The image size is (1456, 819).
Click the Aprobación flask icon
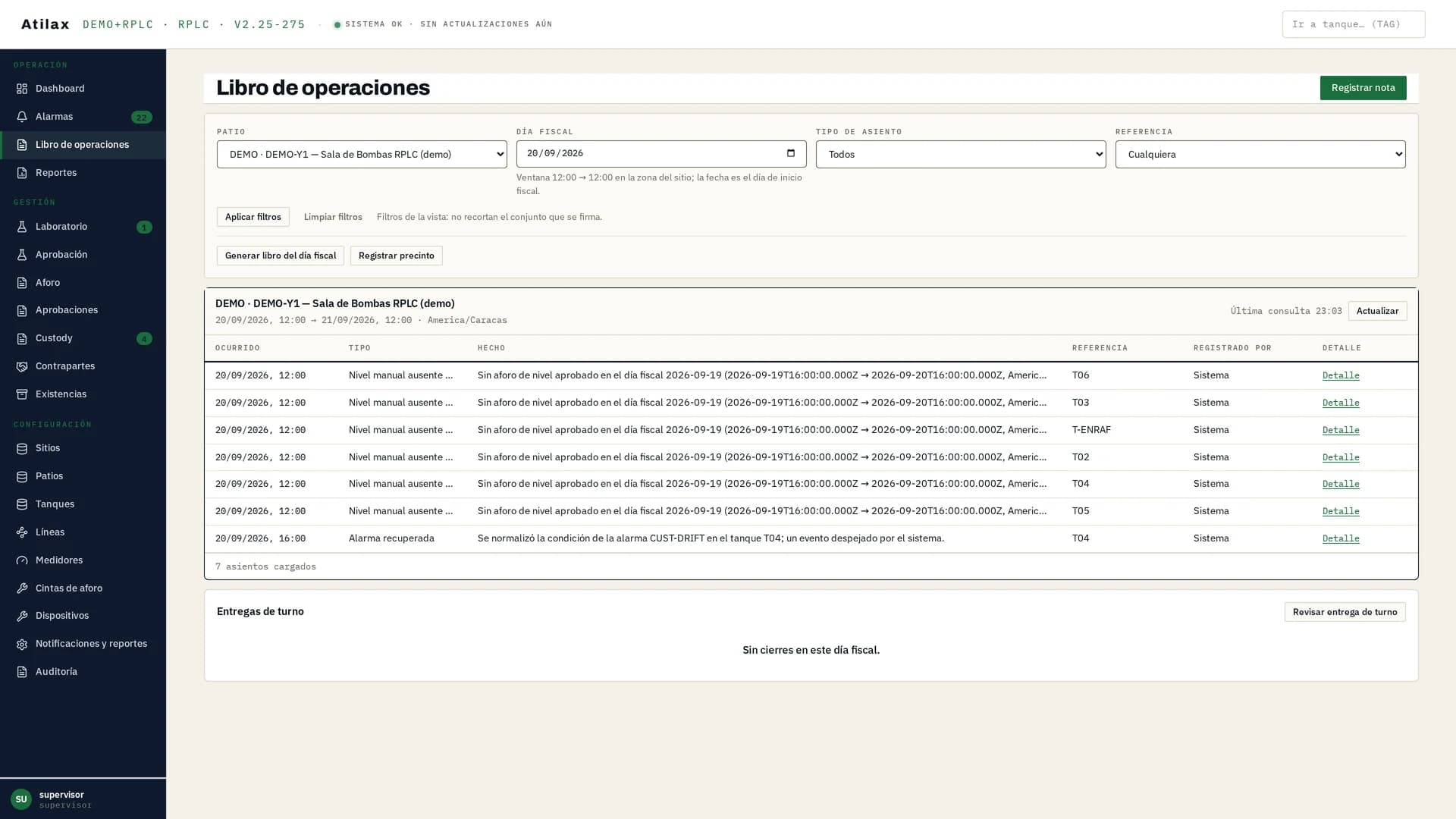22,255
